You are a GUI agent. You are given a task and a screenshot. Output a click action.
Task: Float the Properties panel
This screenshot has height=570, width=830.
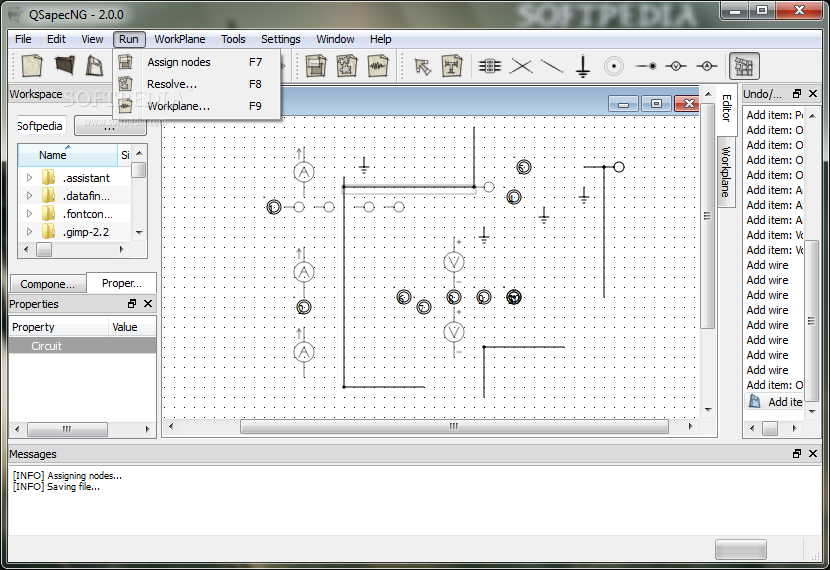click(132, 304)
